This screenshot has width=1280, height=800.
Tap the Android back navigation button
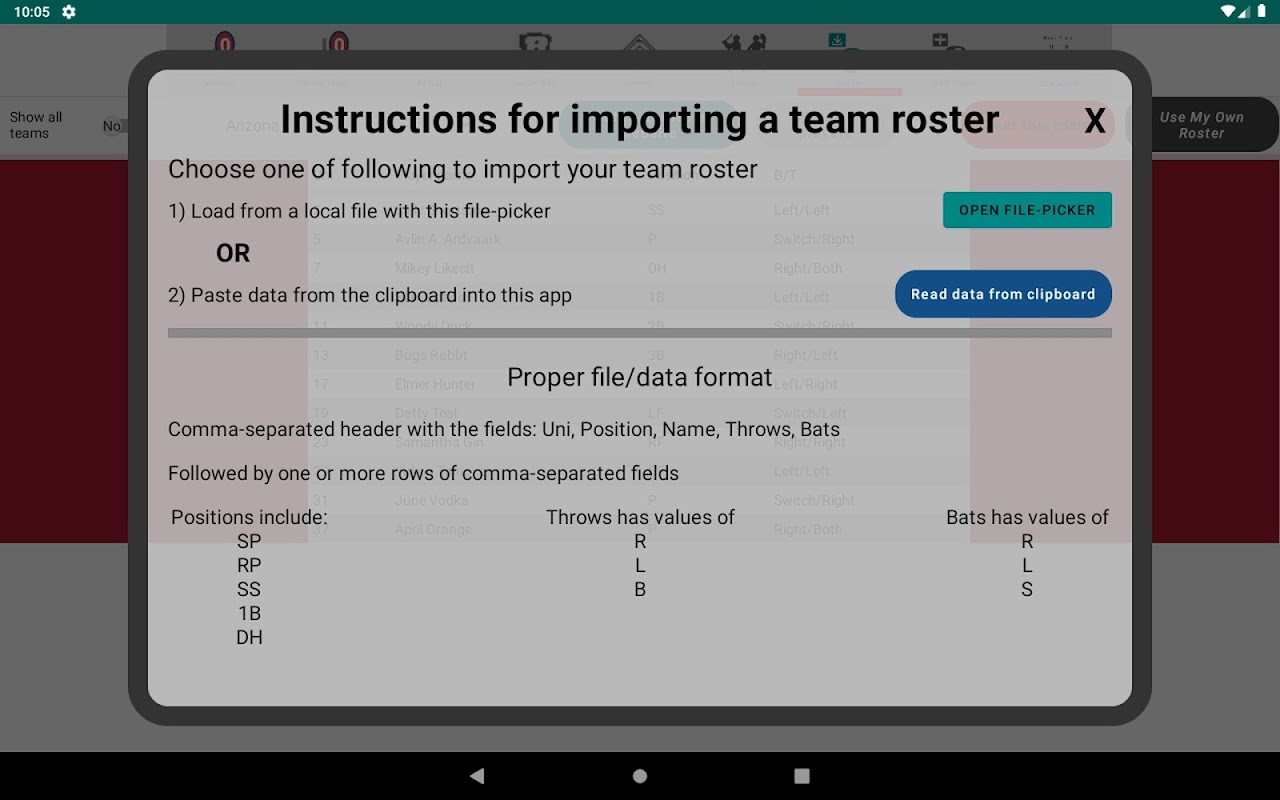coord(477,776)
